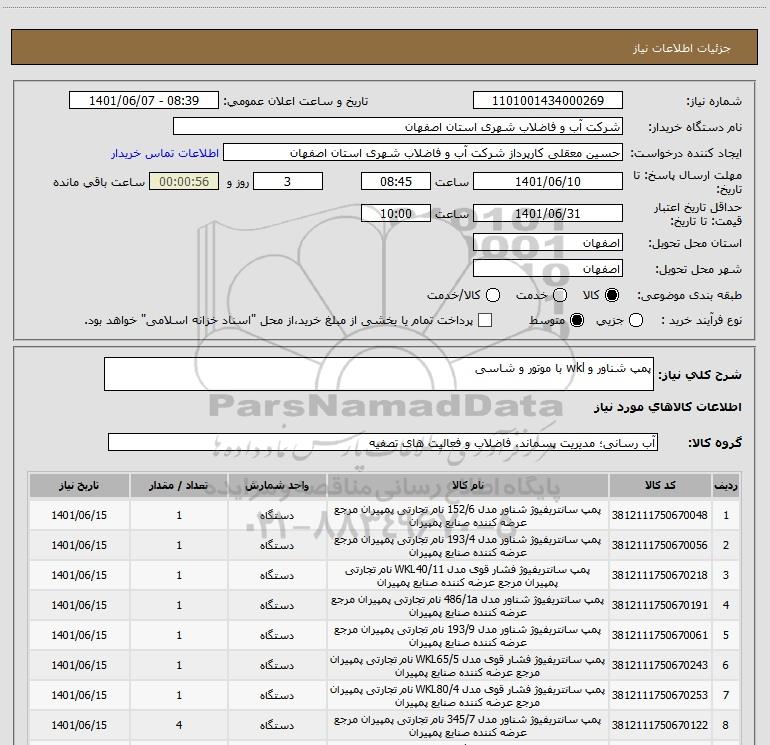Viewport: 770px width, 745px height.
Task: Tick the اسناد خزانه اسلامی payment checkbox
Action: click(485, 320)
